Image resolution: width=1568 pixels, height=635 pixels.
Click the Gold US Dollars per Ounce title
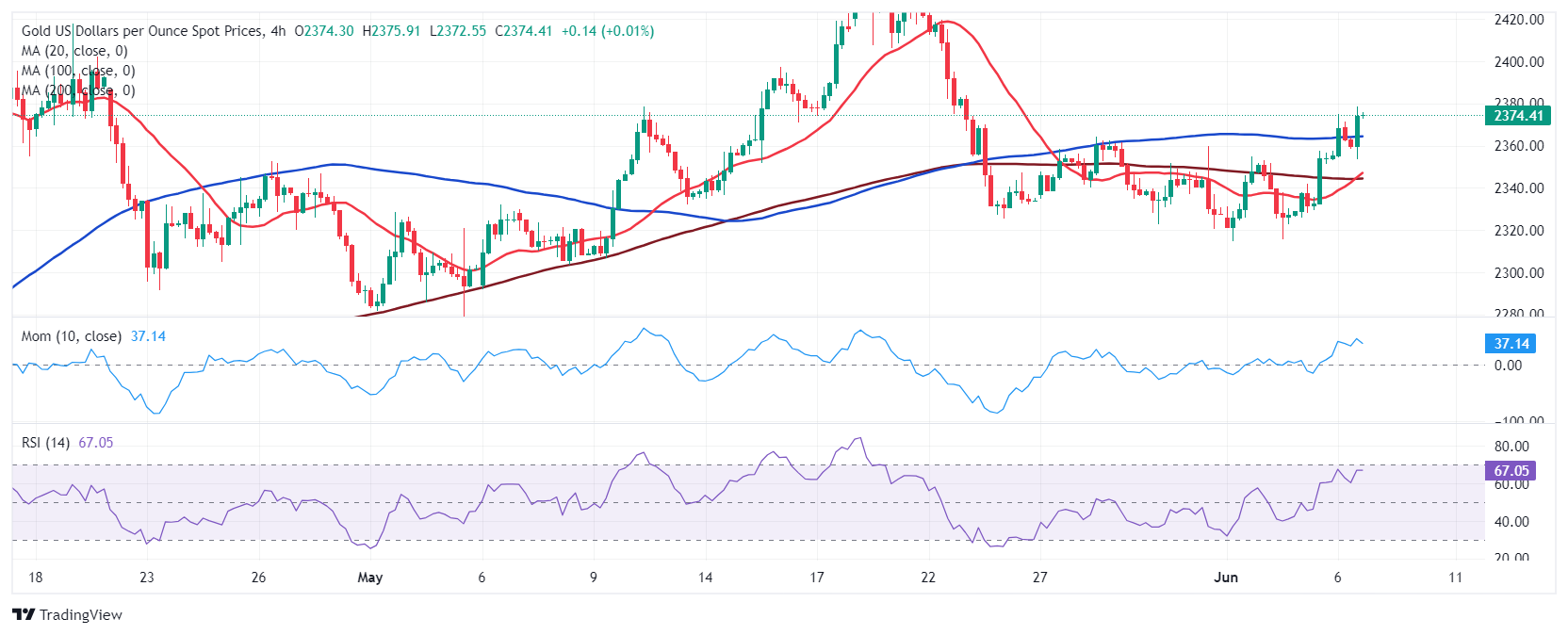point(141,31)
